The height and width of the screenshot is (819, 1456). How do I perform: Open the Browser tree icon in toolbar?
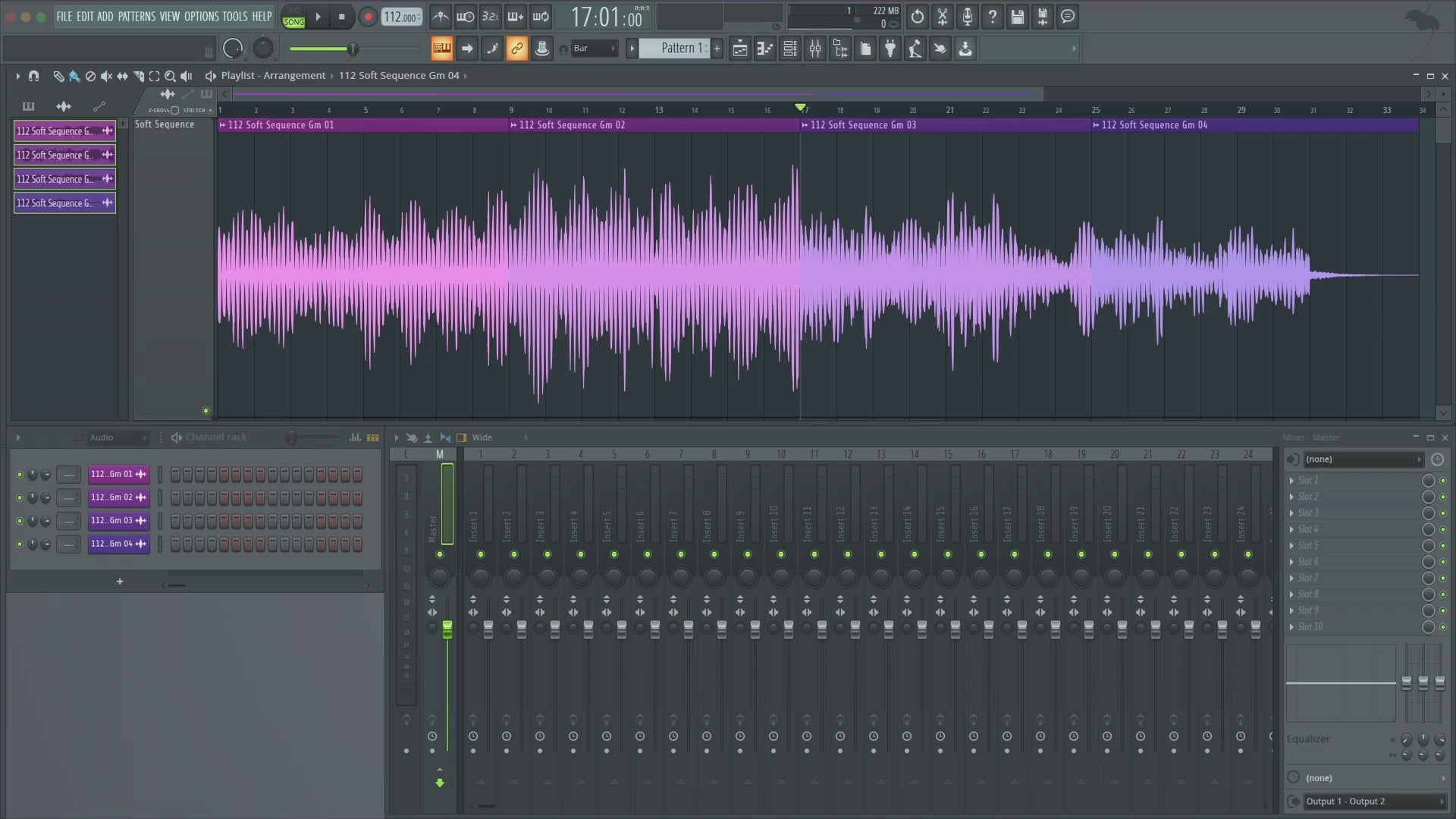click(x=840, y=49)
